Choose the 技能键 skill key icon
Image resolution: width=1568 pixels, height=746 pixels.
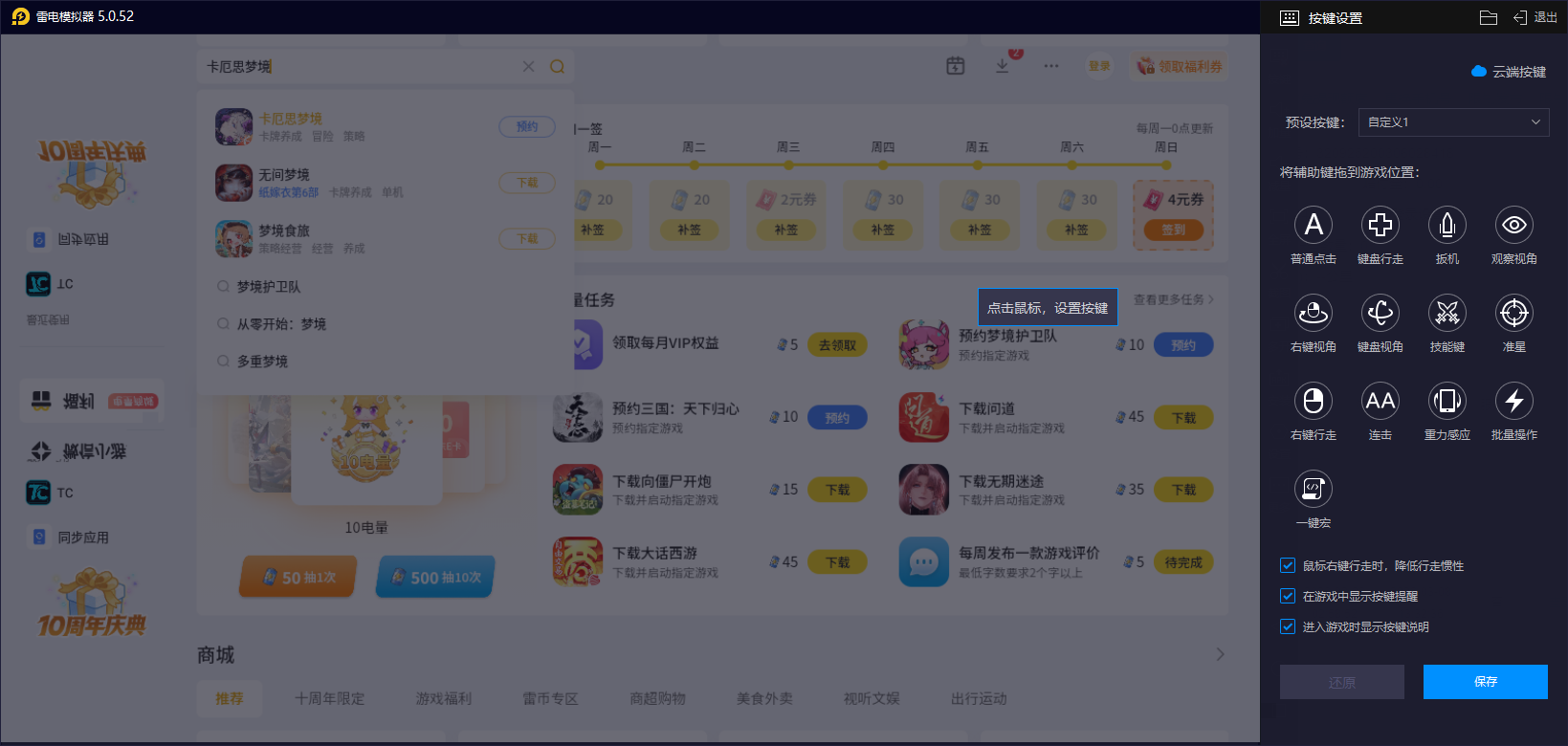[x=1447, y=313]
